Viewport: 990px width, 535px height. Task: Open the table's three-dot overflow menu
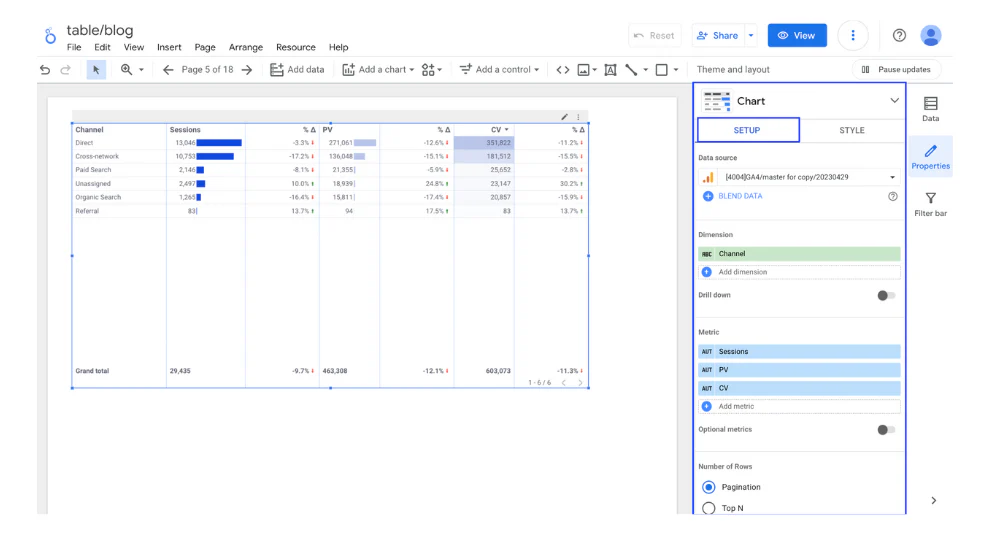[578, 117]
